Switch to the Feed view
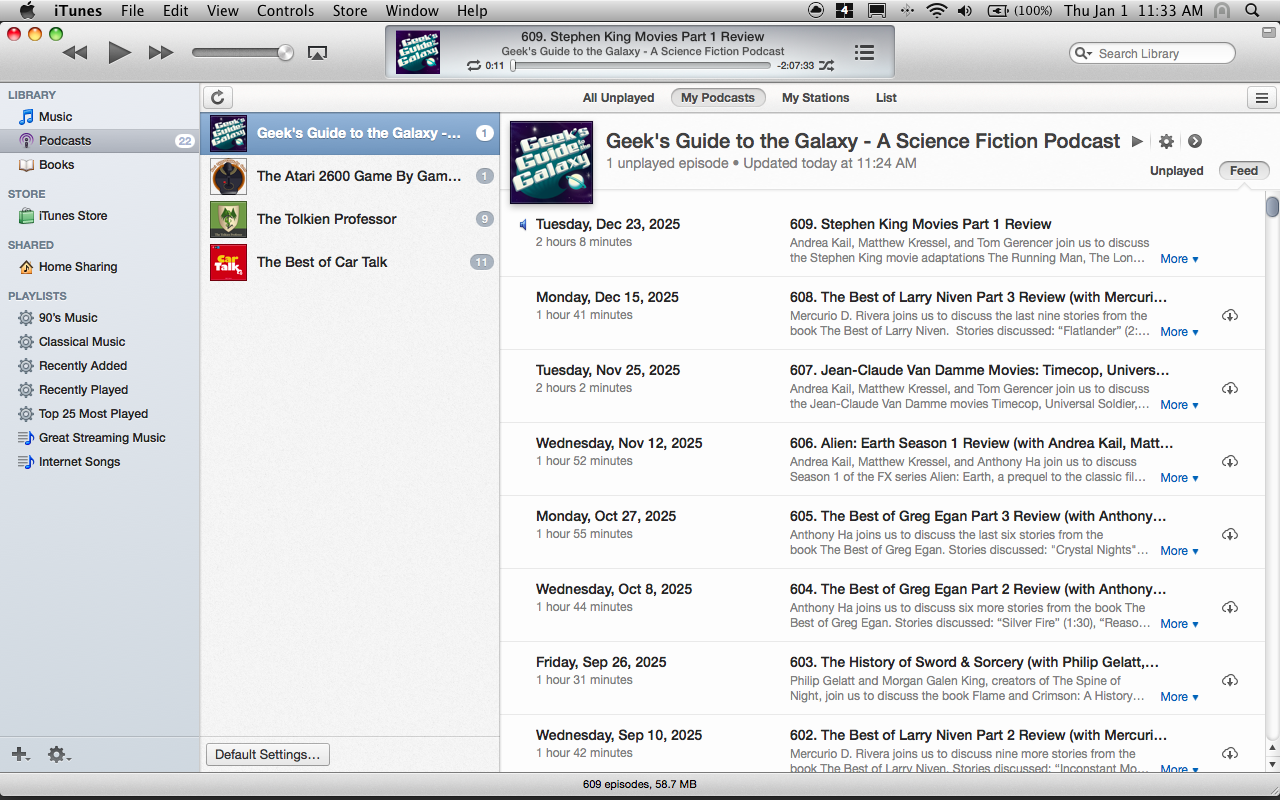 (1243, 170)
